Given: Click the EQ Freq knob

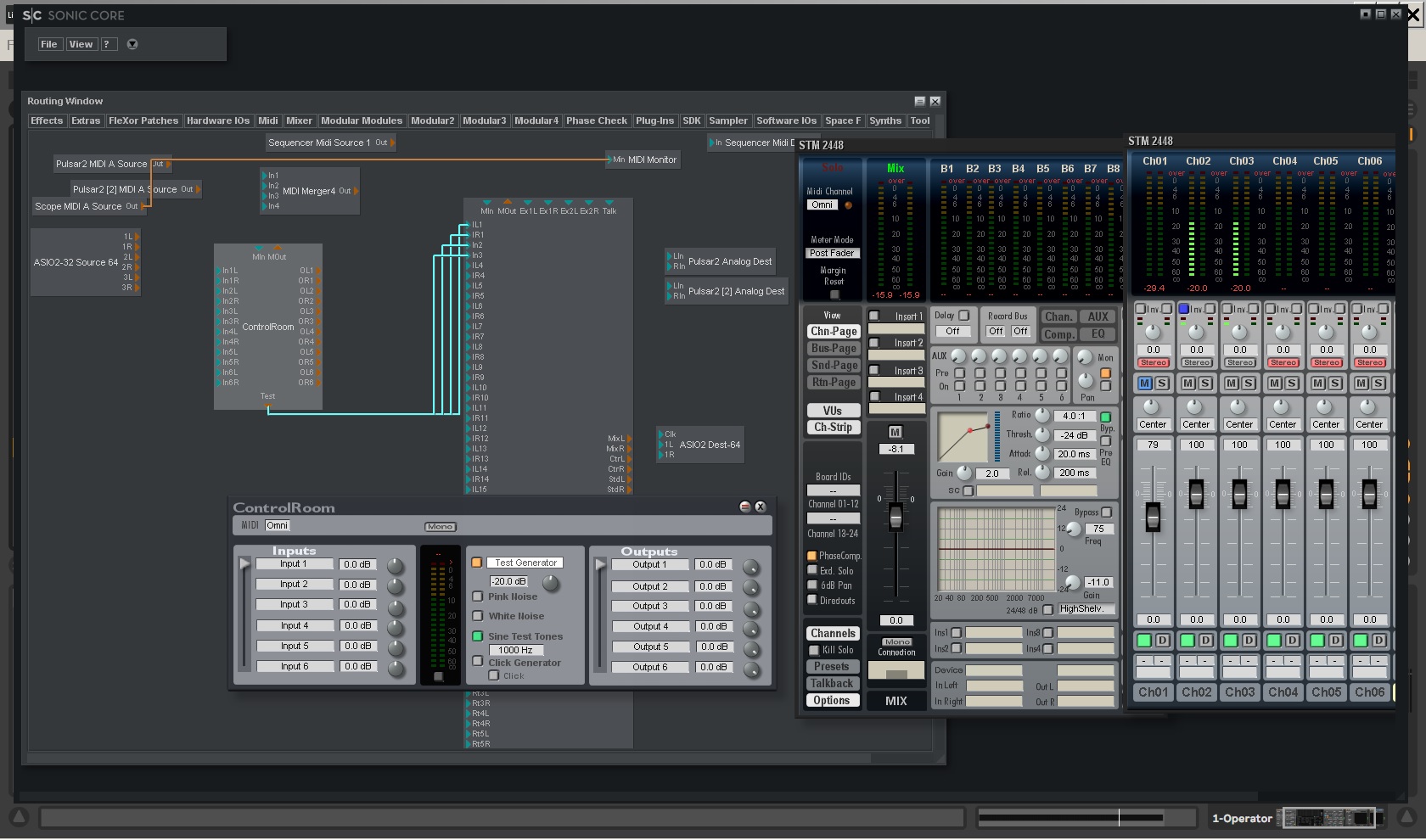Looking at the screenshot, I should tap(1074, 529).
